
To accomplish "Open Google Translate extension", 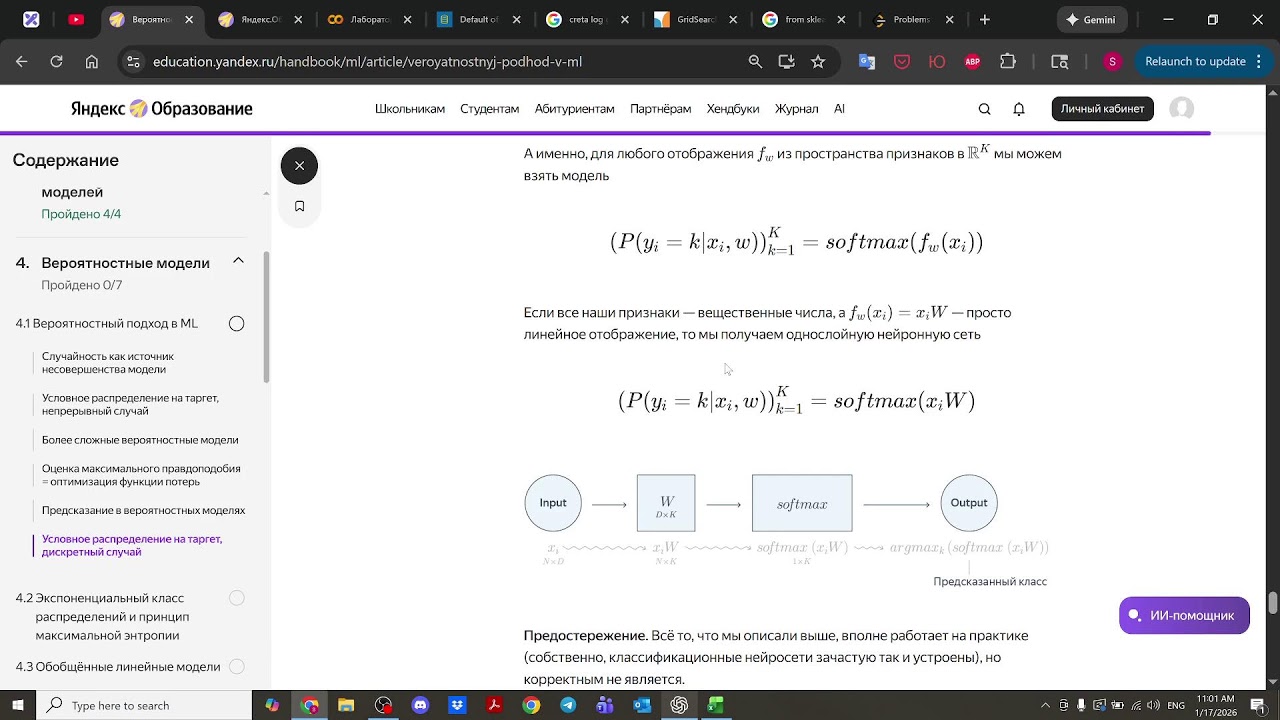I will click(x=867, y=61).
